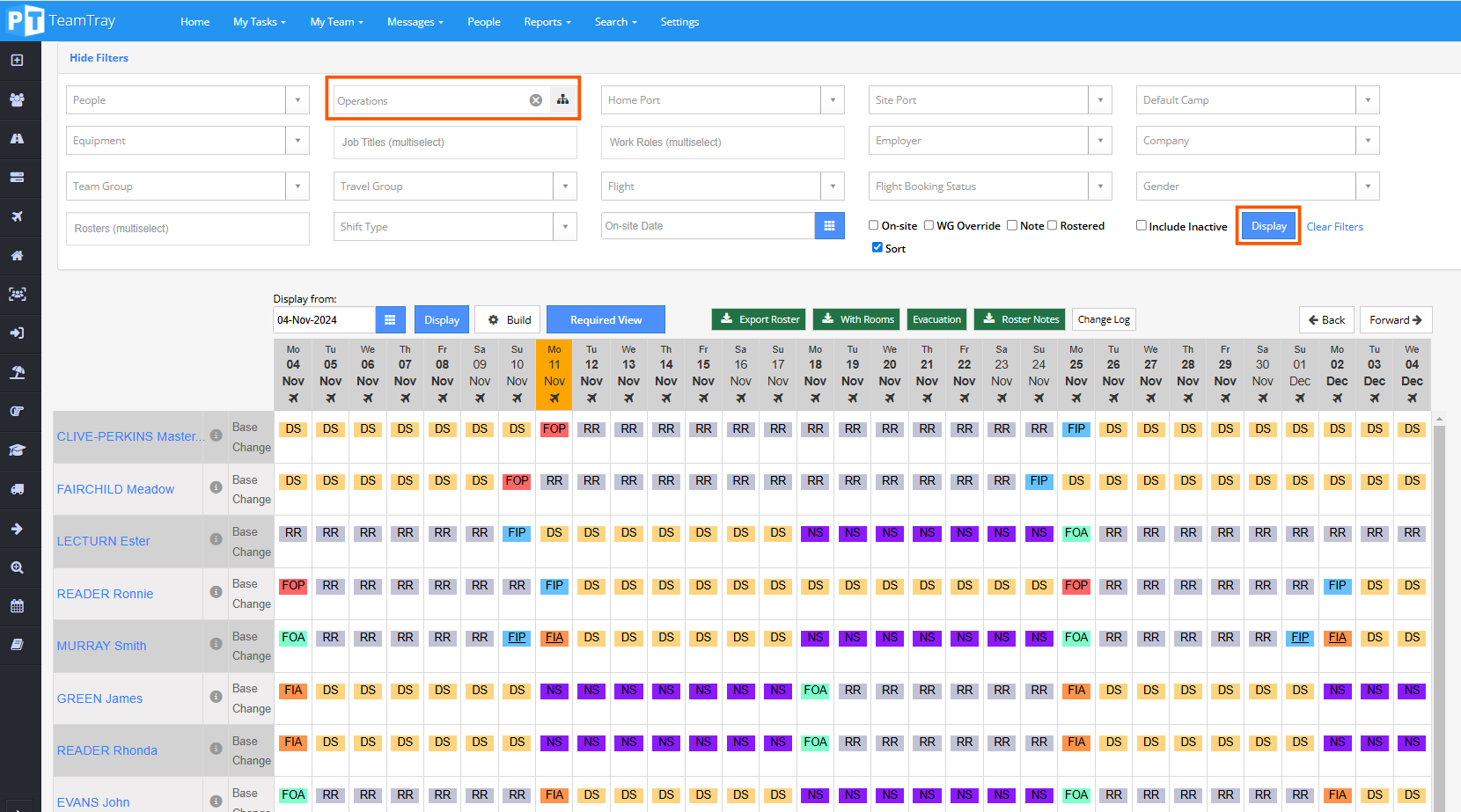
Task: Click the Roster Notes button
Action: [1020, 319]
